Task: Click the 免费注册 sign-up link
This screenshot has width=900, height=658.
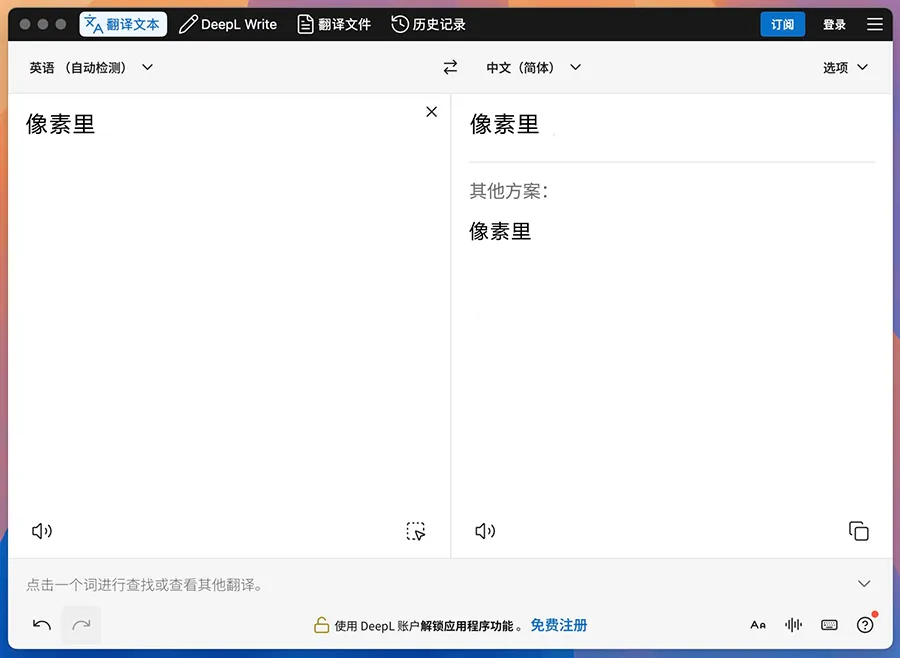Action: tap(558, 625)
